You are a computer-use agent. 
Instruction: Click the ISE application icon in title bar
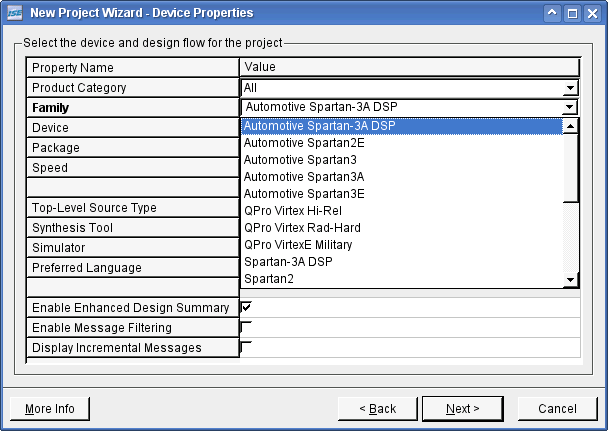click(x=12, y=13)
